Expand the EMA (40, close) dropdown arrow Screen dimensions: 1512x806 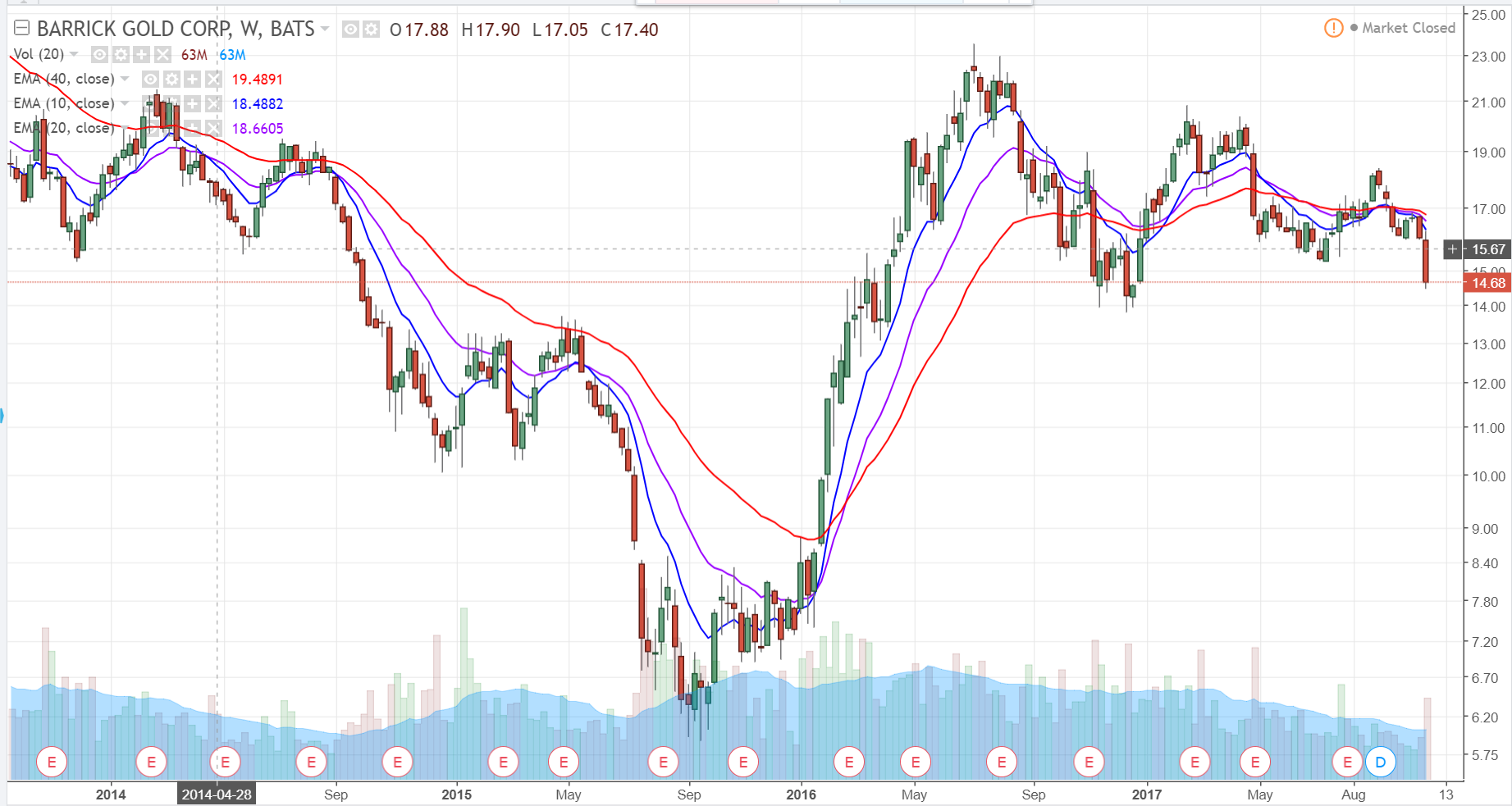coord(125,79)
